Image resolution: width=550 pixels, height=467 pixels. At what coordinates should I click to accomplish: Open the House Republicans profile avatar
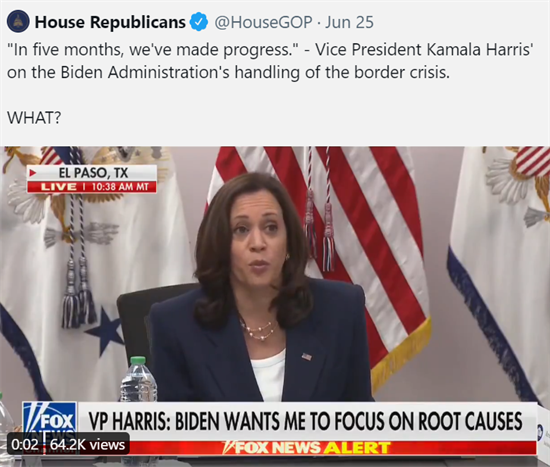pos(18,22)
